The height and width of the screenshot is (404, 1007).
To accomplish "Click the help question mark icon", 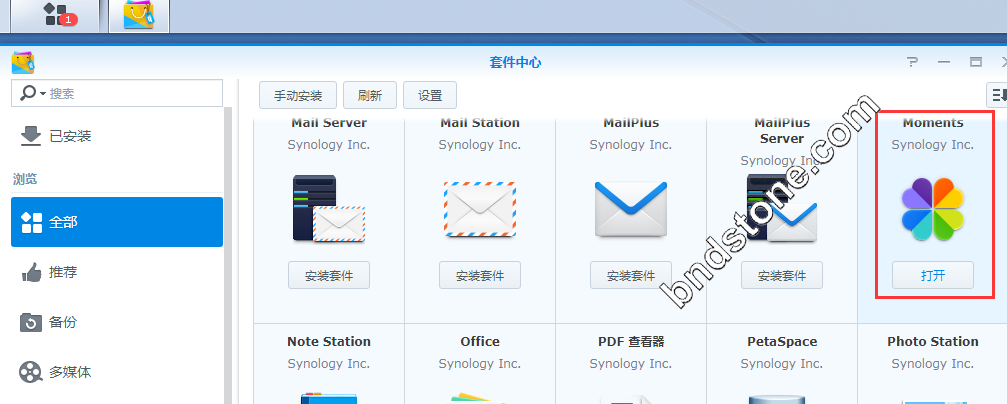I will click(x=912, y=62).
